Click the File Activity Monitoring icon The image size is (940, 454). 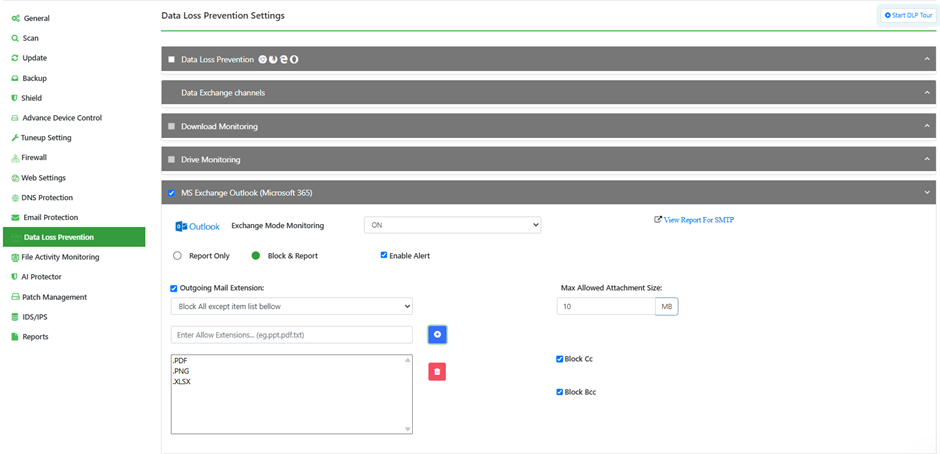point(15,257)
